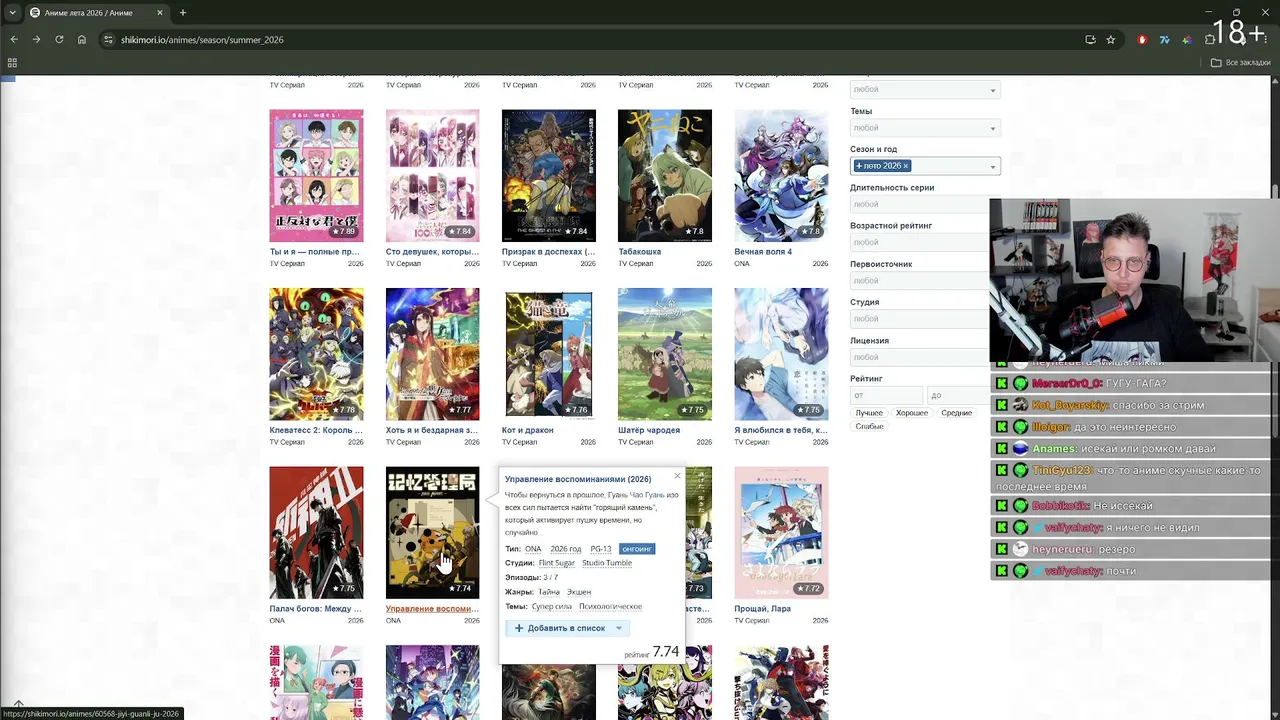Click the 'онгоинг' status badge

tap(637, 549)
